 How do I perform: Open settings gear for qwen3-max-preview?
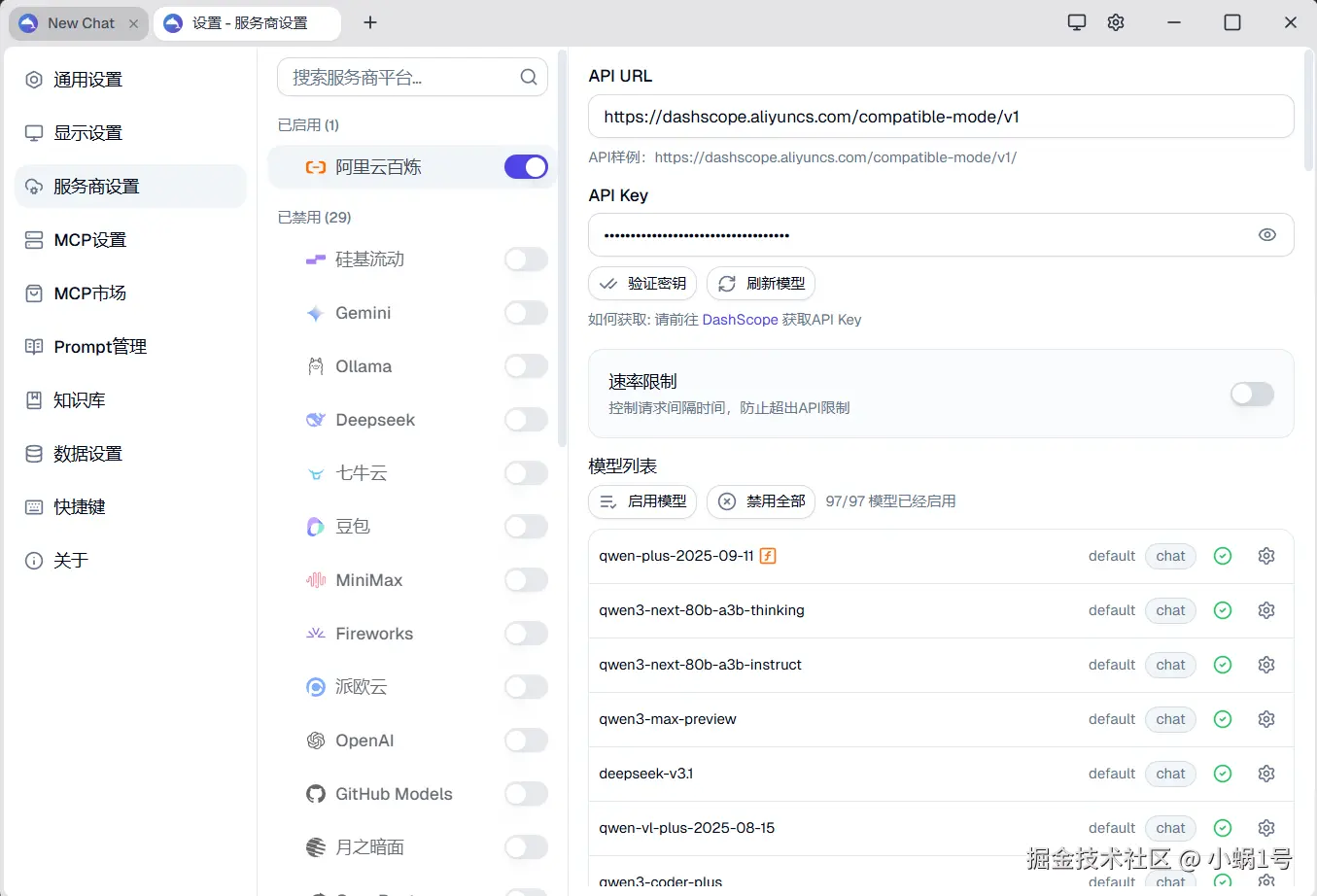click(x=1266, y=719)
